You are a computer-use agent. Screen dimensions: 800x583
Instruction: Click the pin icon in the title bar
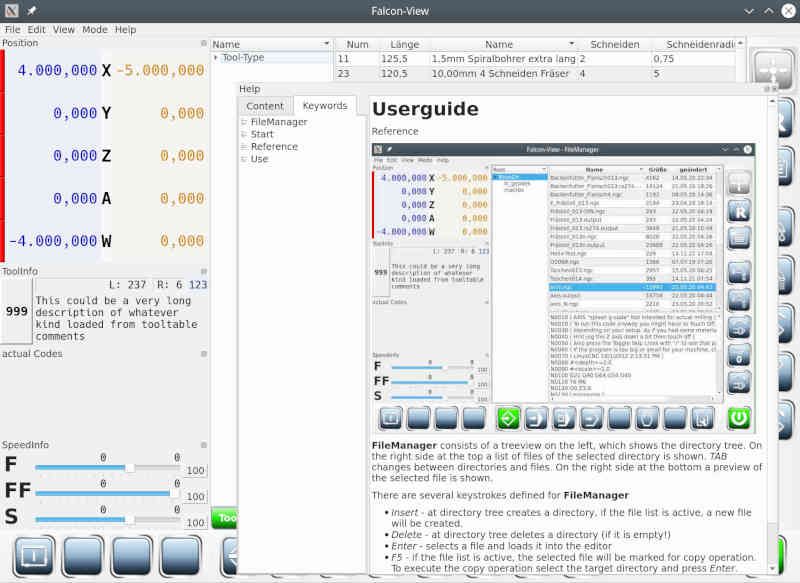pyautogui.click(x=31, y=10)
